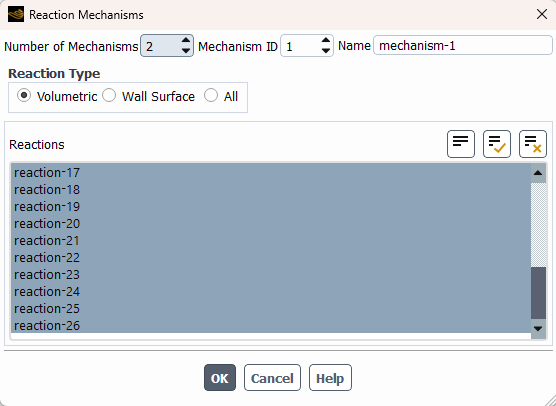Screen dimensions: 556x406
Task: Decrement the Mechanism ID spinner
Action: click(326, 51)
